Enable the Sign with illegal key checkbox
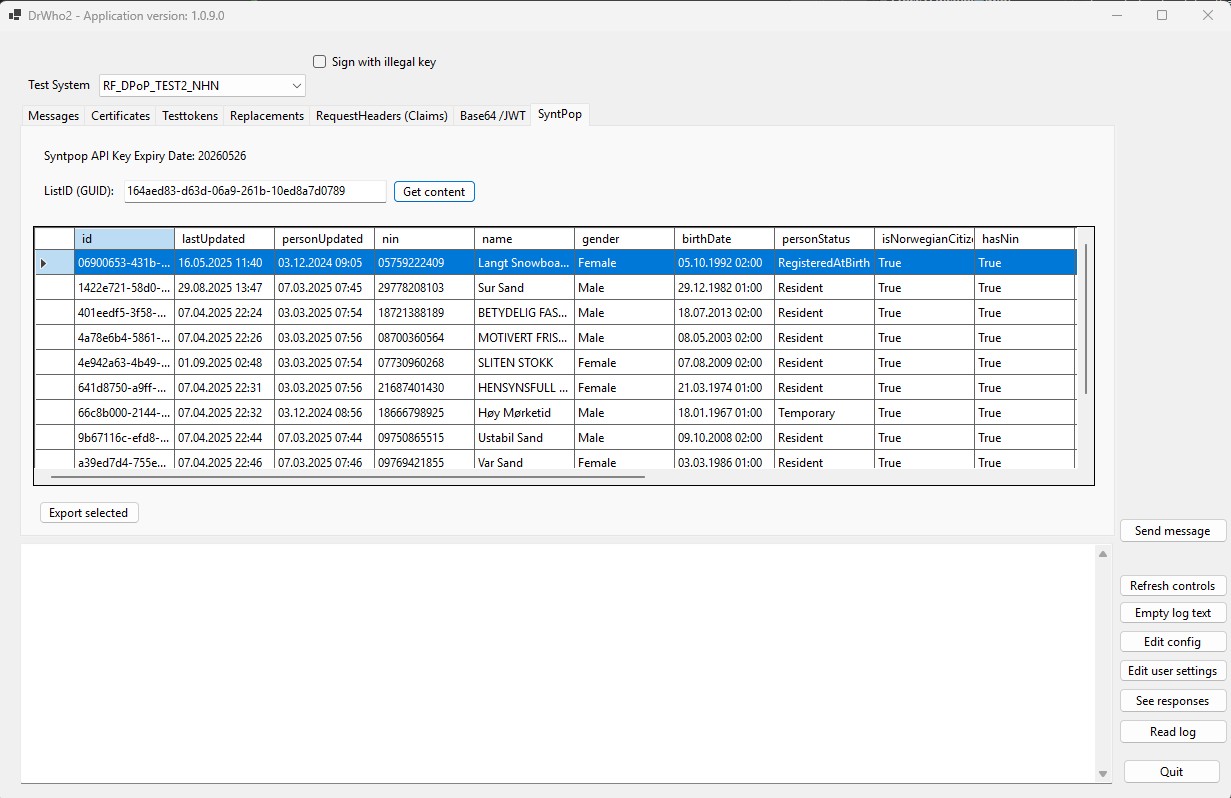1231x798 pixels. pyautogui.click(x=320, y=62)
